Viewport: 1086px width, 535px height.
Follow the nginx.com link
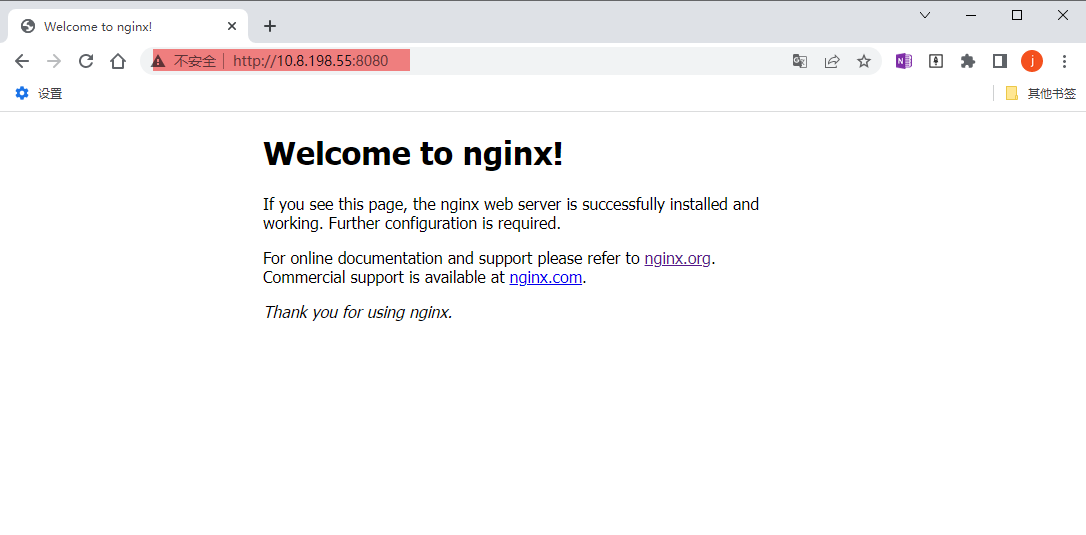tap(546, 278)
